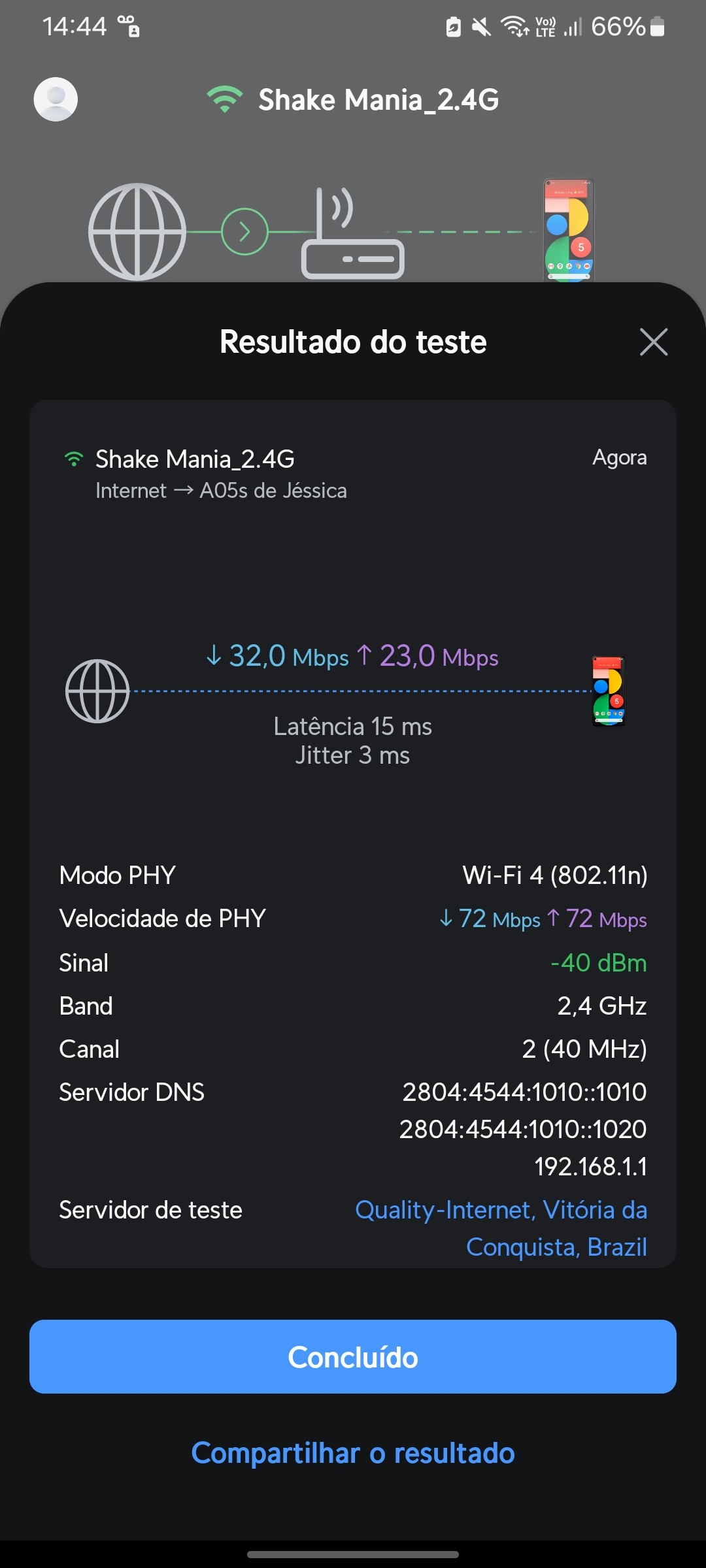Close the Resultado do teste panel
The image size is (706, 1568).
click(x=653, y=342)
